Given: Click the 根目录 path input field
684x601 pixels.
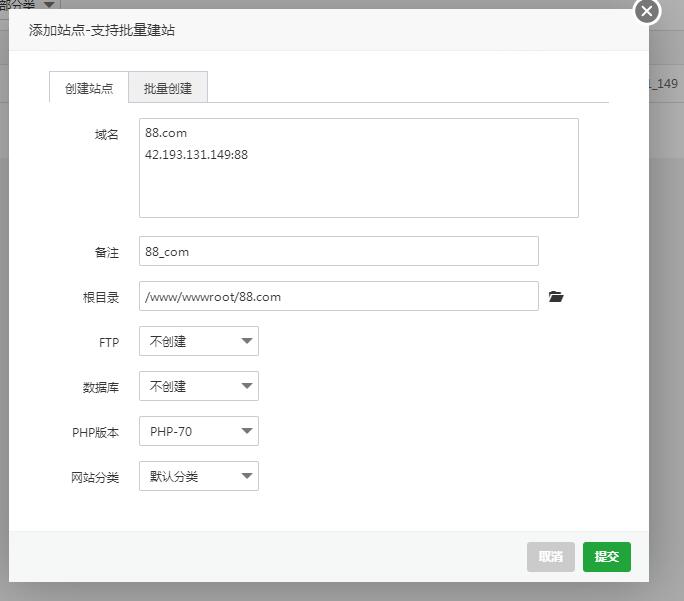Looking at the screenshot, I should 338,296.
